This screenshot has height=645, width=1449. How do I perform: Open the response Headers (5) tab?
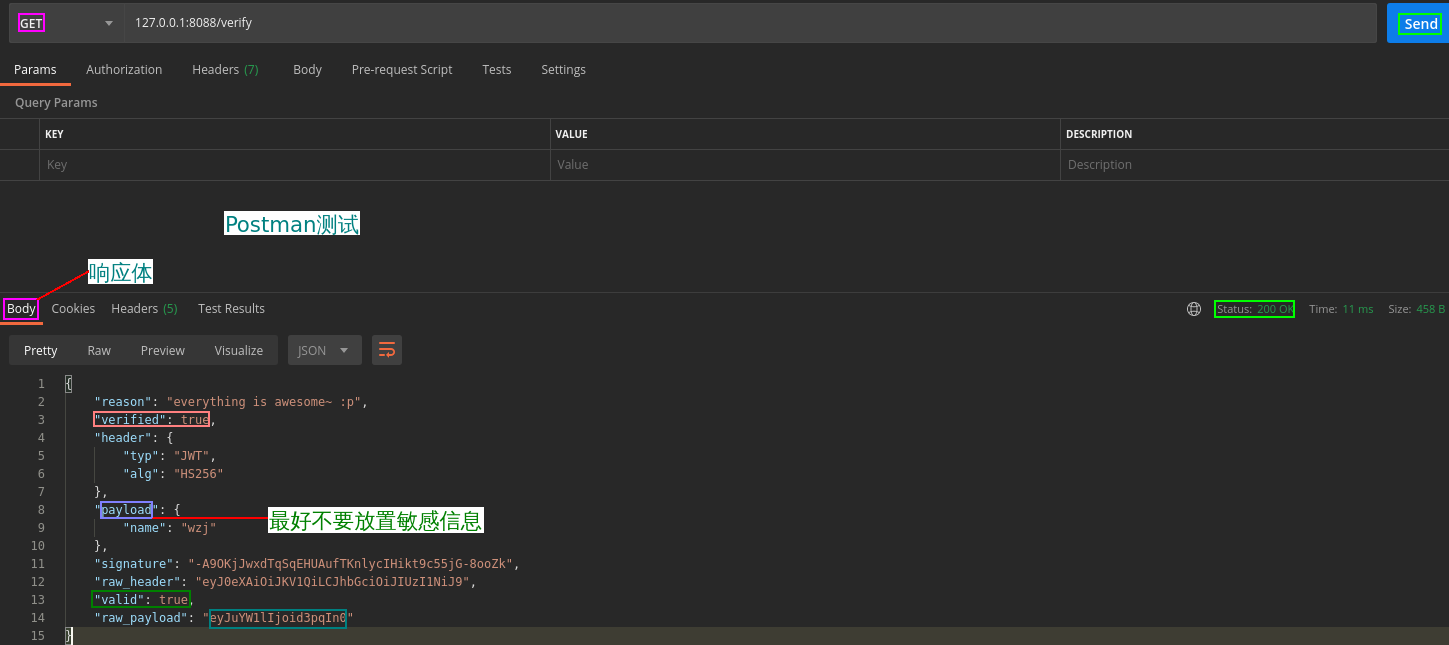[x=144, y=309]
